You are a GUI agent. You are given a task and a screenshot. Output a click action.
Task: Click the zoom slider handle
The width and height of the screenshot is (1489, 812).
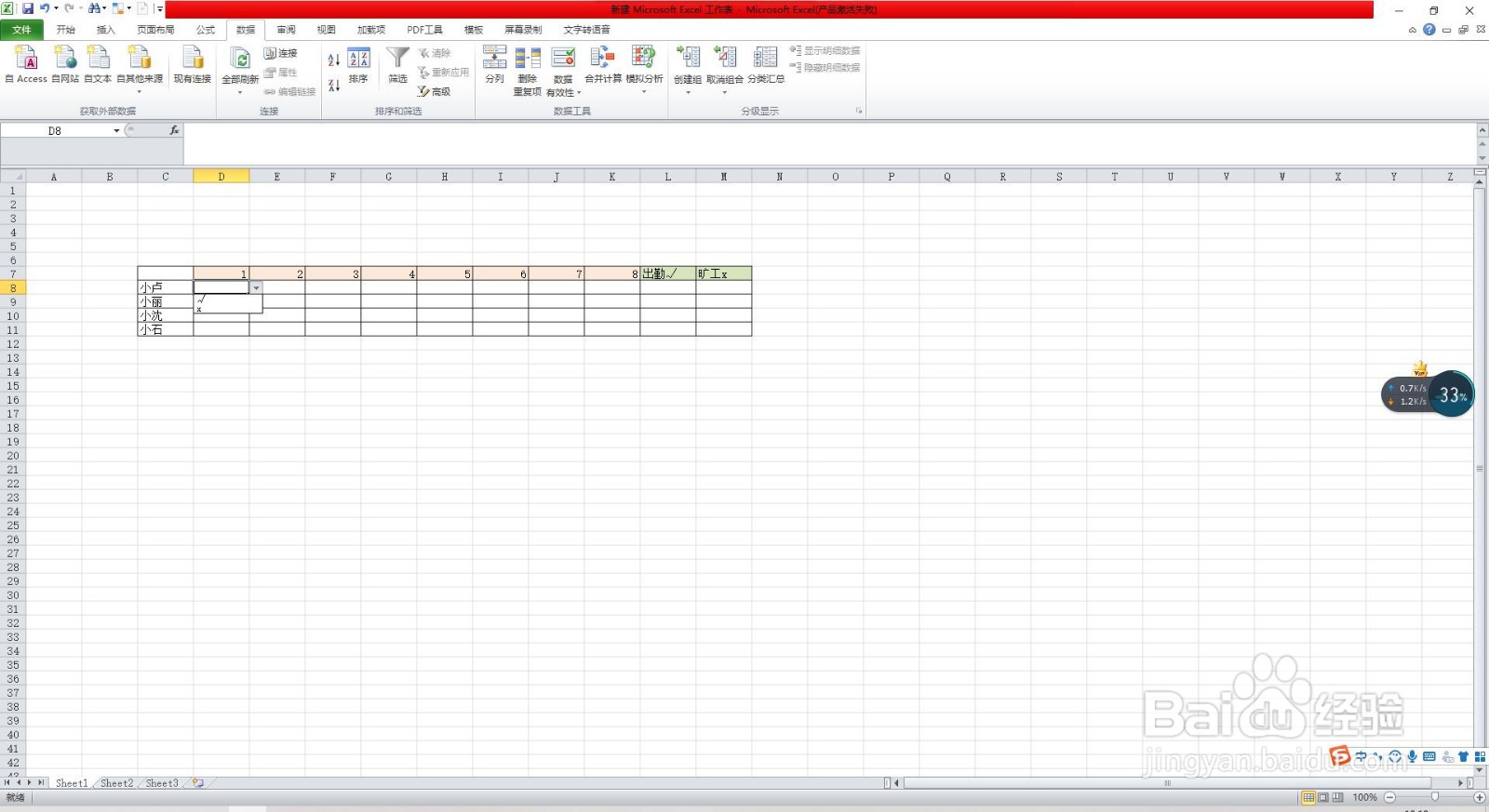tap(1434, 797)
